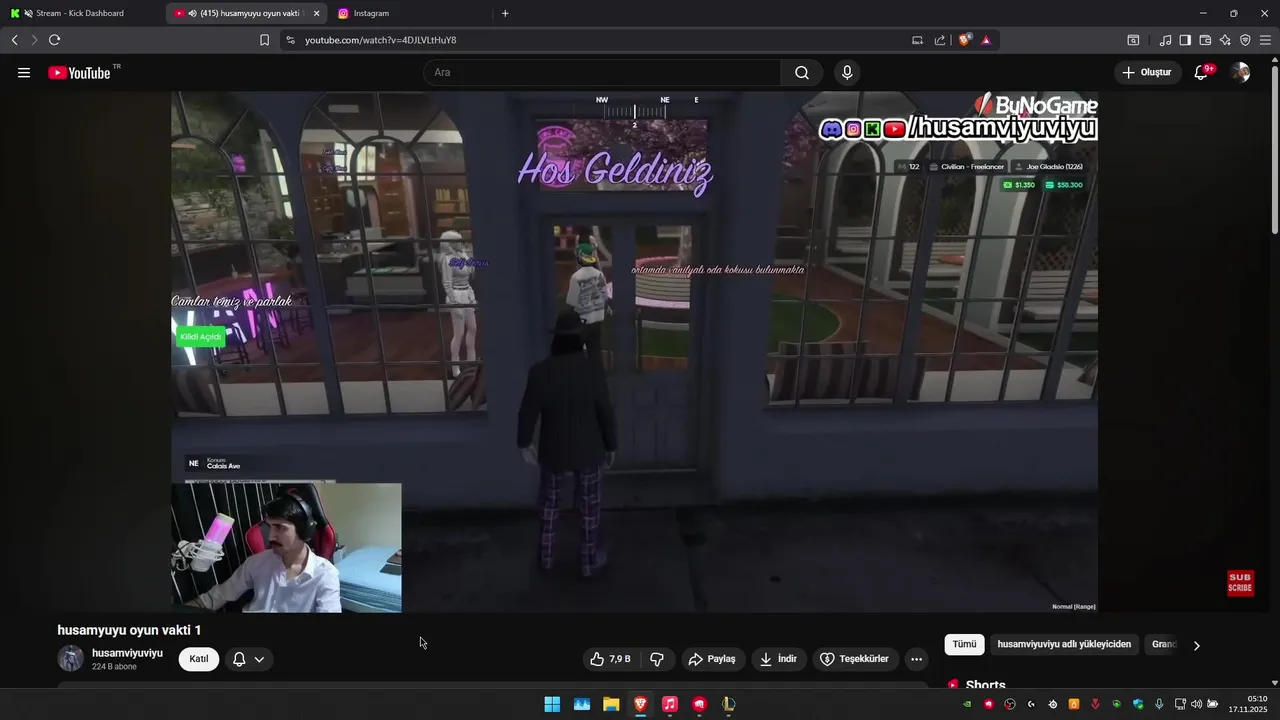1280x720 pixels.
Task: Open Brave Rewards triangle icon
Action: (x=986, y=40)
